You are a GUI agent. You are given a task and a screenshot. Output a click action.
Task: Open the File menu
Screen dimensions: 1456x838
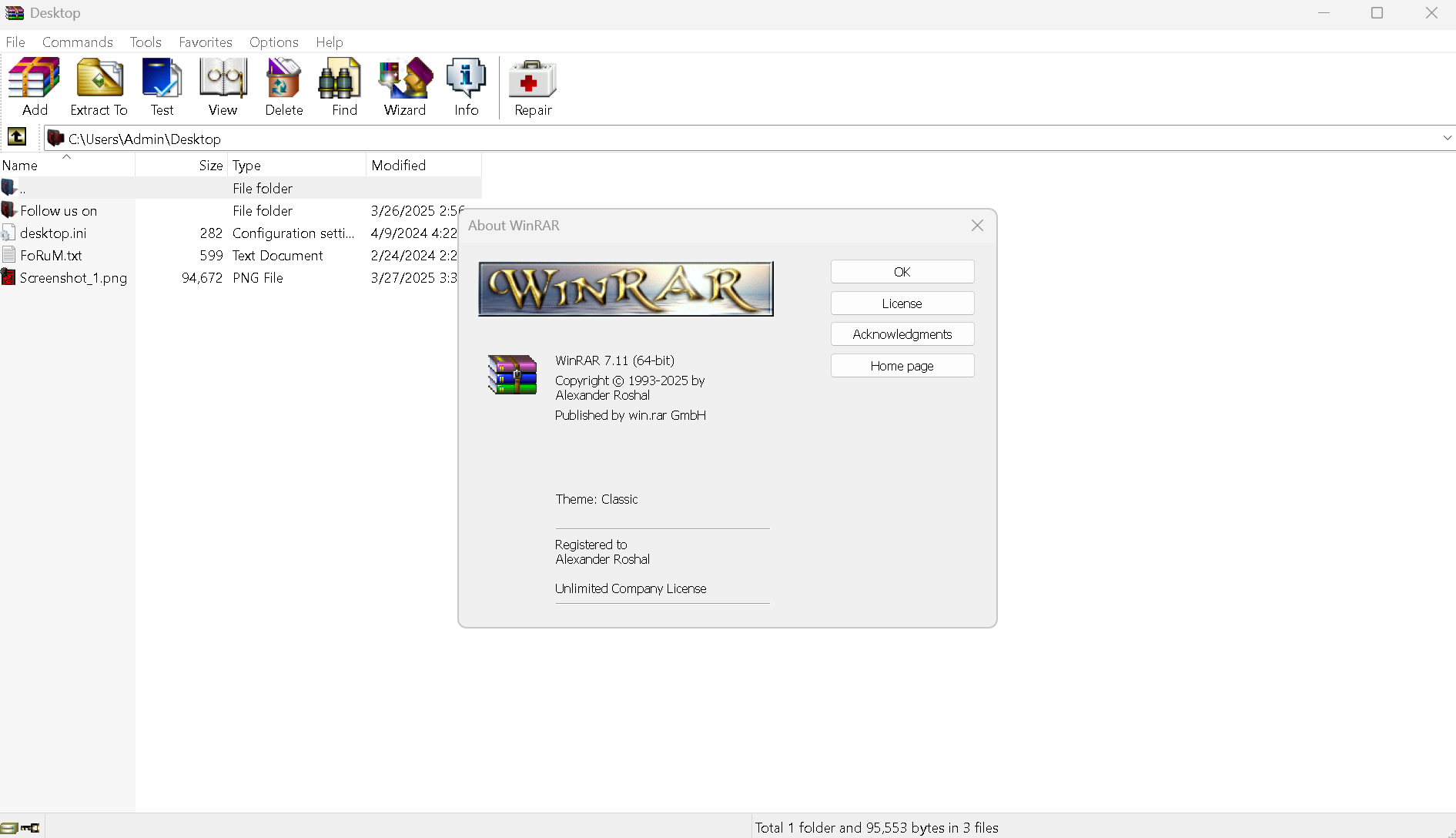[x=15, y=42]
